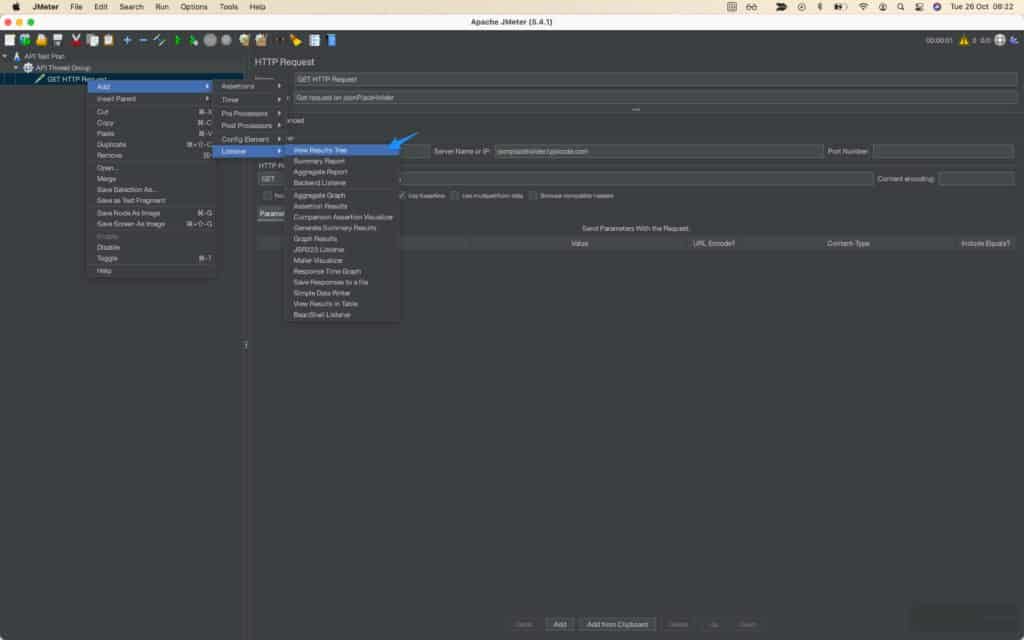Viewport: 1024px width, 640px height.
Task: Expand the Timer submenu
Action: (250, 100)
